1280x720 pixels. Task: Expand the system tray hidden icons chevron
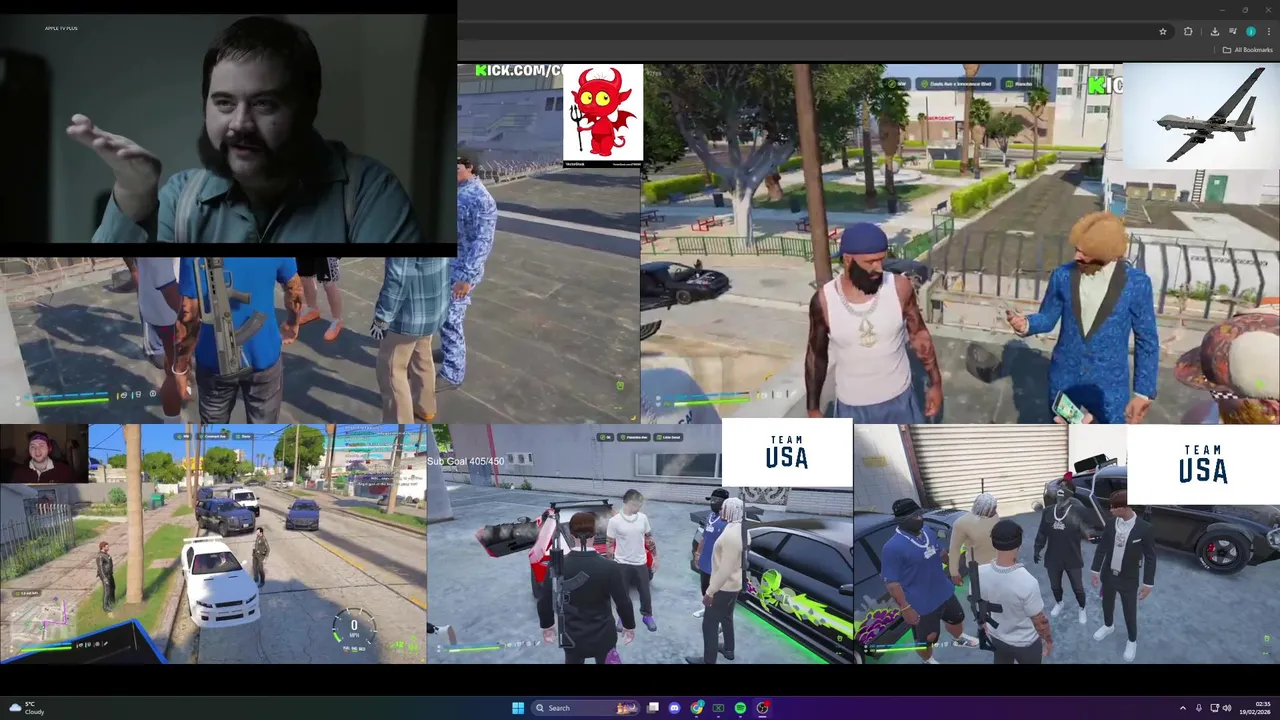[x=1183, y=708]
